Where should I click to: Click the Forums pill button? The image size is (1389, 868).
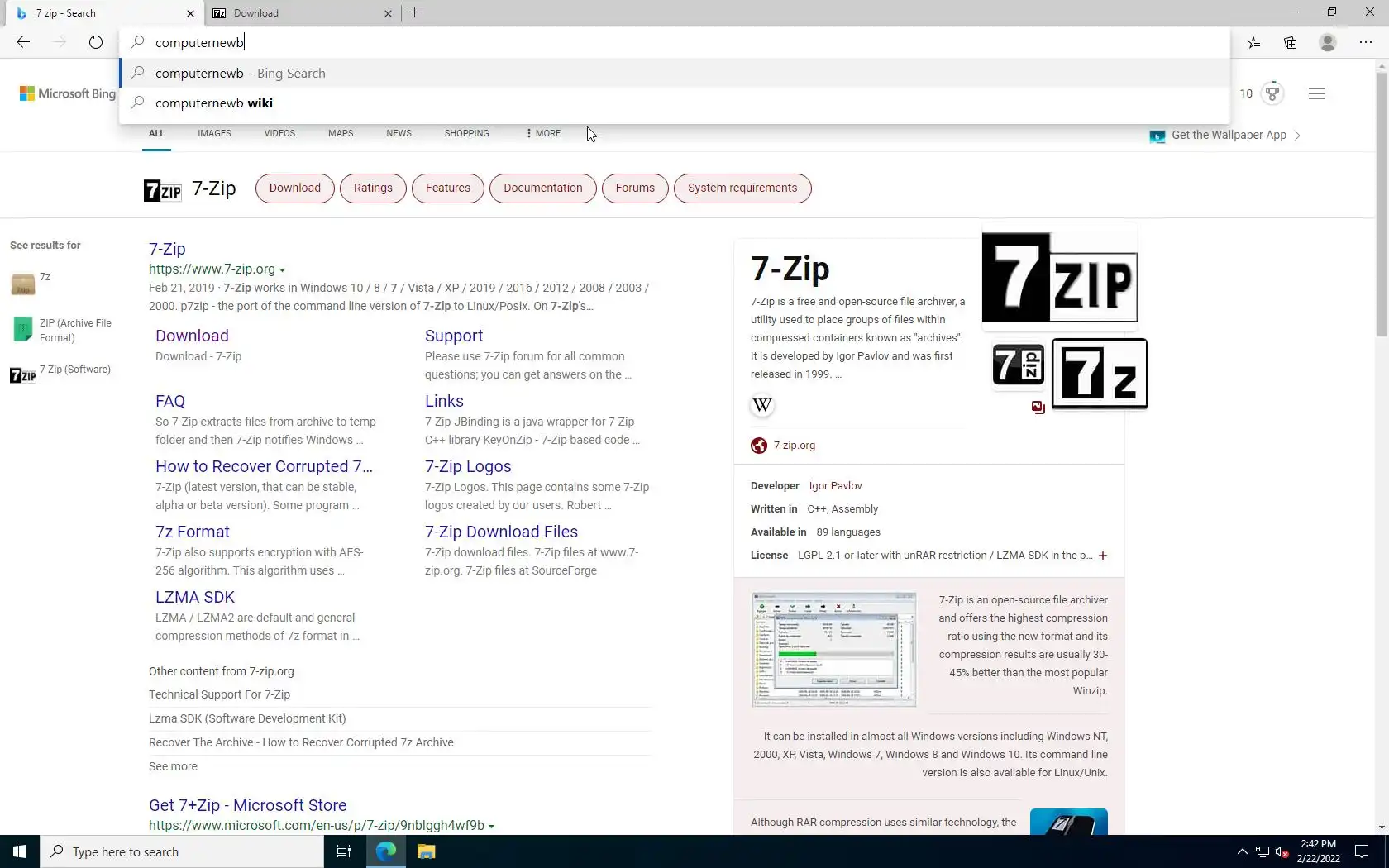(635, 188)
